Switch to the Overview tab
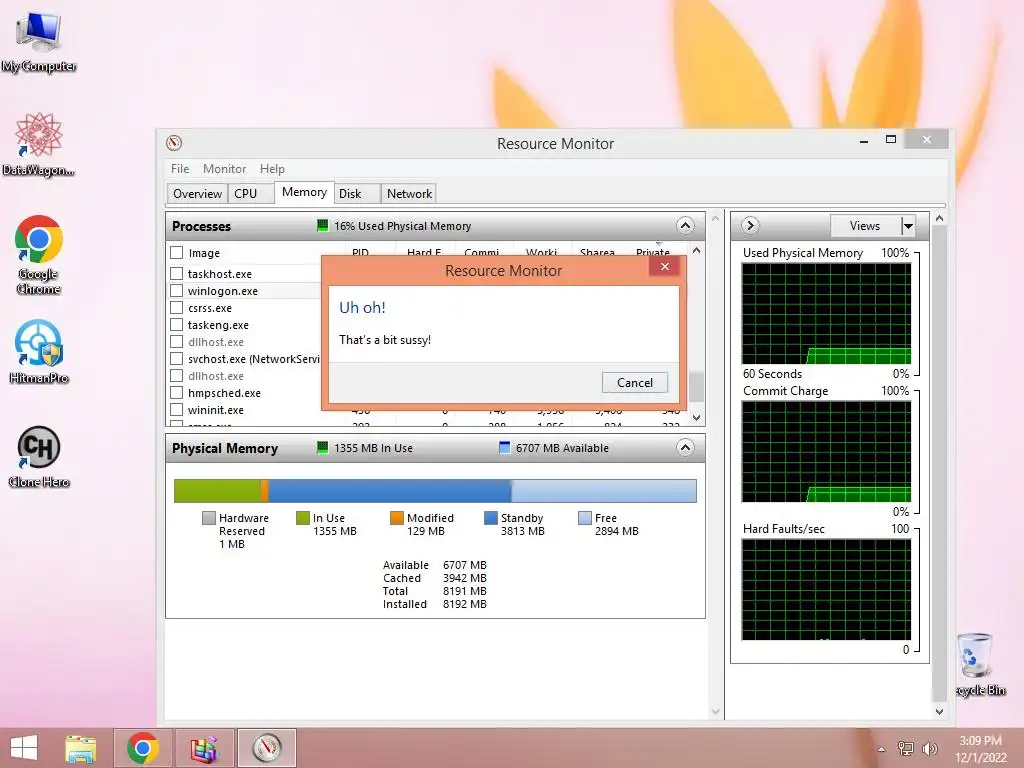1024x768 pixels. coord(197,194)
